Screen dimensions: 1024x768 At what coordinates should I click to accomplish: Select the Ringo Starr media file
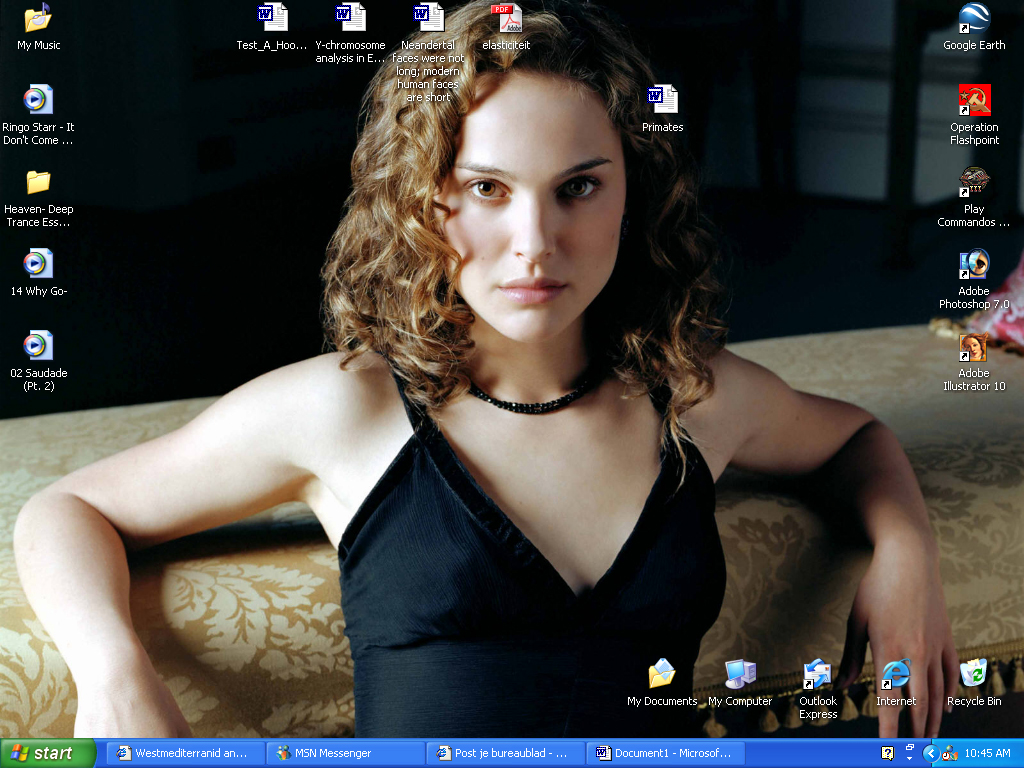click(38, 101)
